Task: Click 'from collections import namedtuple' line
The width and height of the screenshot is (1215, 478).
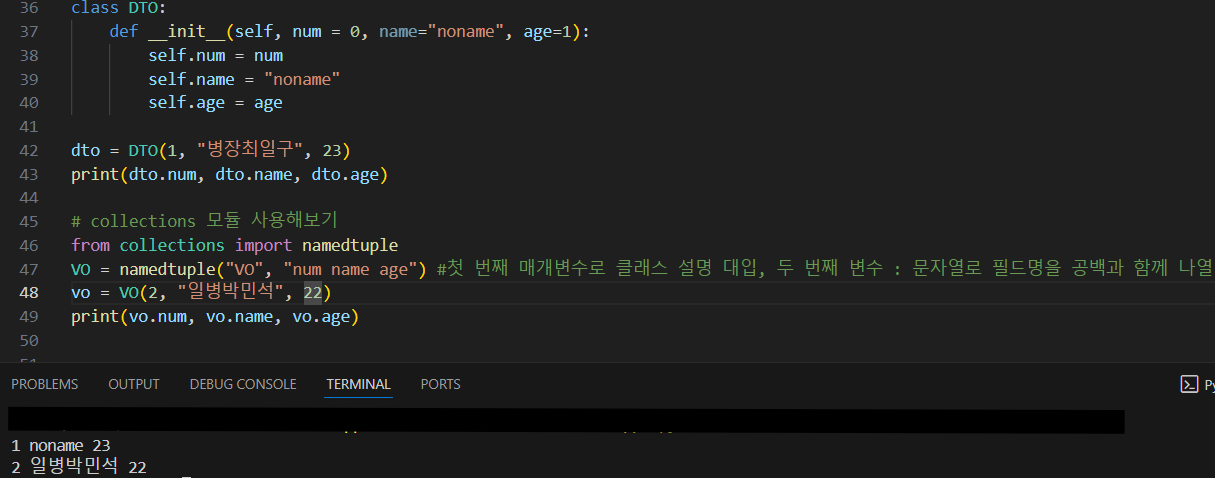Action: (x=235, y=245)
